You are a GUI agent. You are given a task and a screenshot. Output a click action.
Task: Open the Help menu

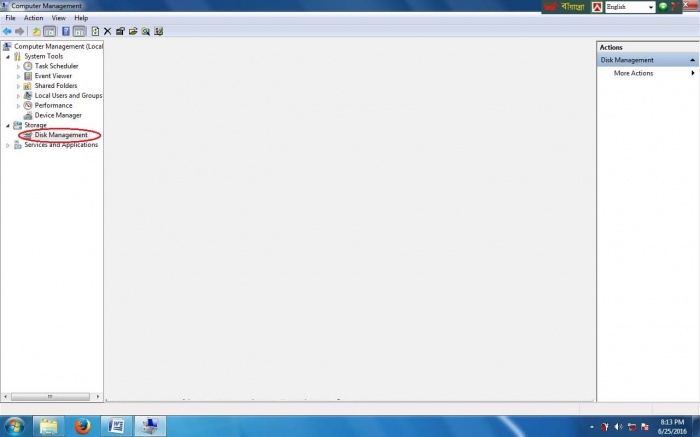(81, 18)
